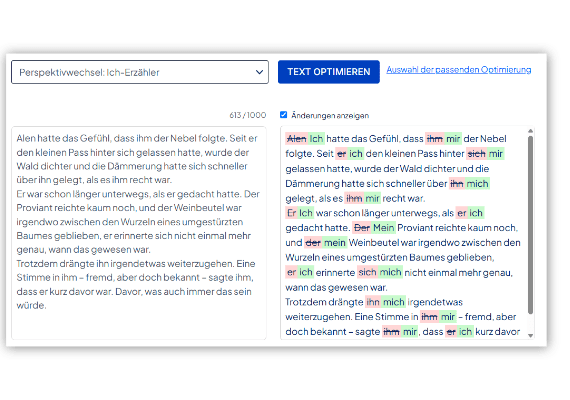The width and height of the screenshot is (570, 400).
Task: Click the green inserted word Mein
Action: coord(384,228)
